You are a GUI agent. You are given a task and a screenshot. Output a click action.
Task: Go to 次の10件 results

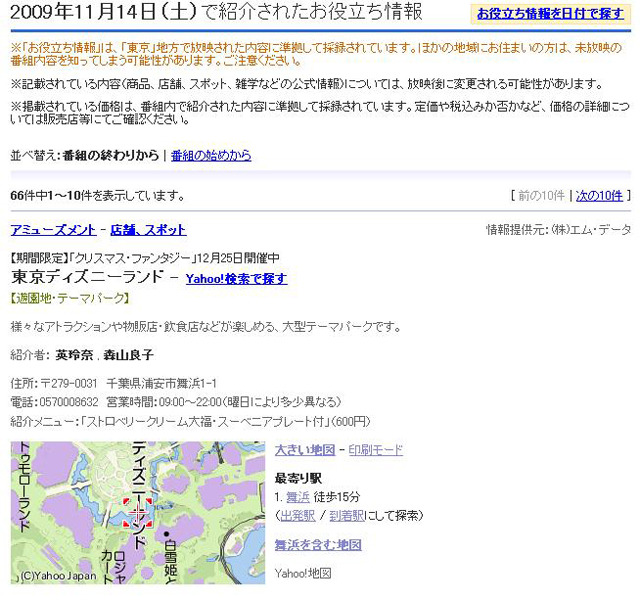pyautogui.click(x=599, y=196)
